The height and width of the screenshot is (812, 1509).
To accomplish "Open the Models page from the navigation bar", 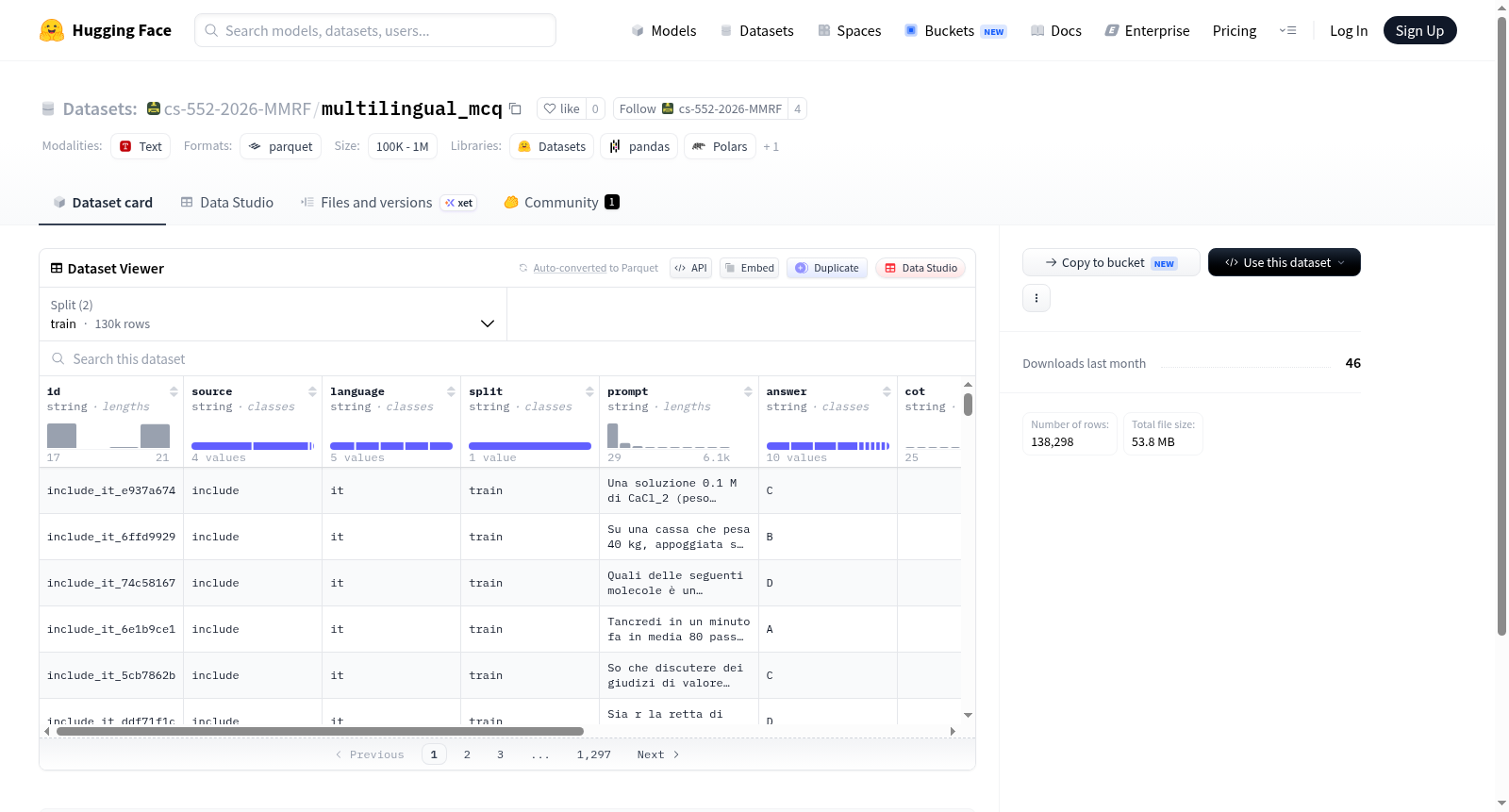I will [x=663, y=30].
